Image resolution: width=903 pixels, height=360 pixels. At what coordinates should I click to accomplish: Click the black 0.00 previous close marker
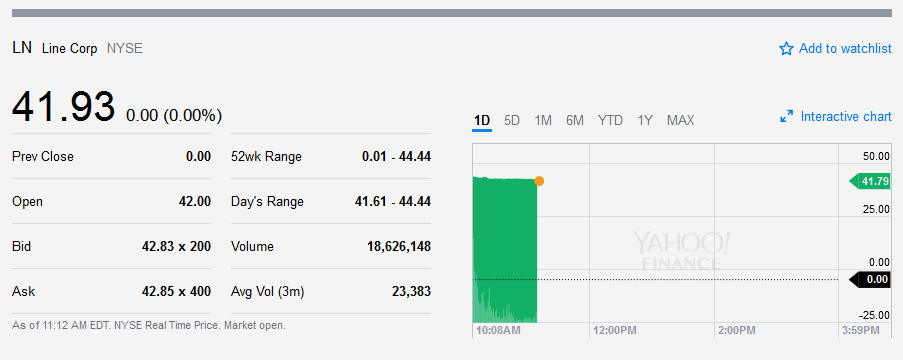(870, 280)
